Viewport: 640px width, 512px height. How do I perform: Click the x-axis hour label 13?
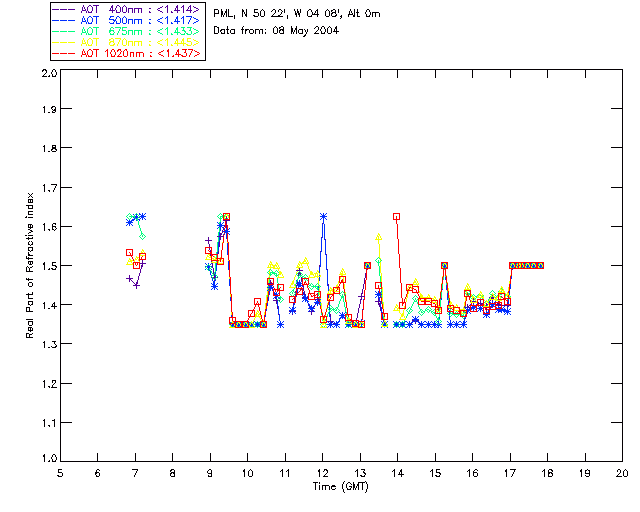coord(360,473)
